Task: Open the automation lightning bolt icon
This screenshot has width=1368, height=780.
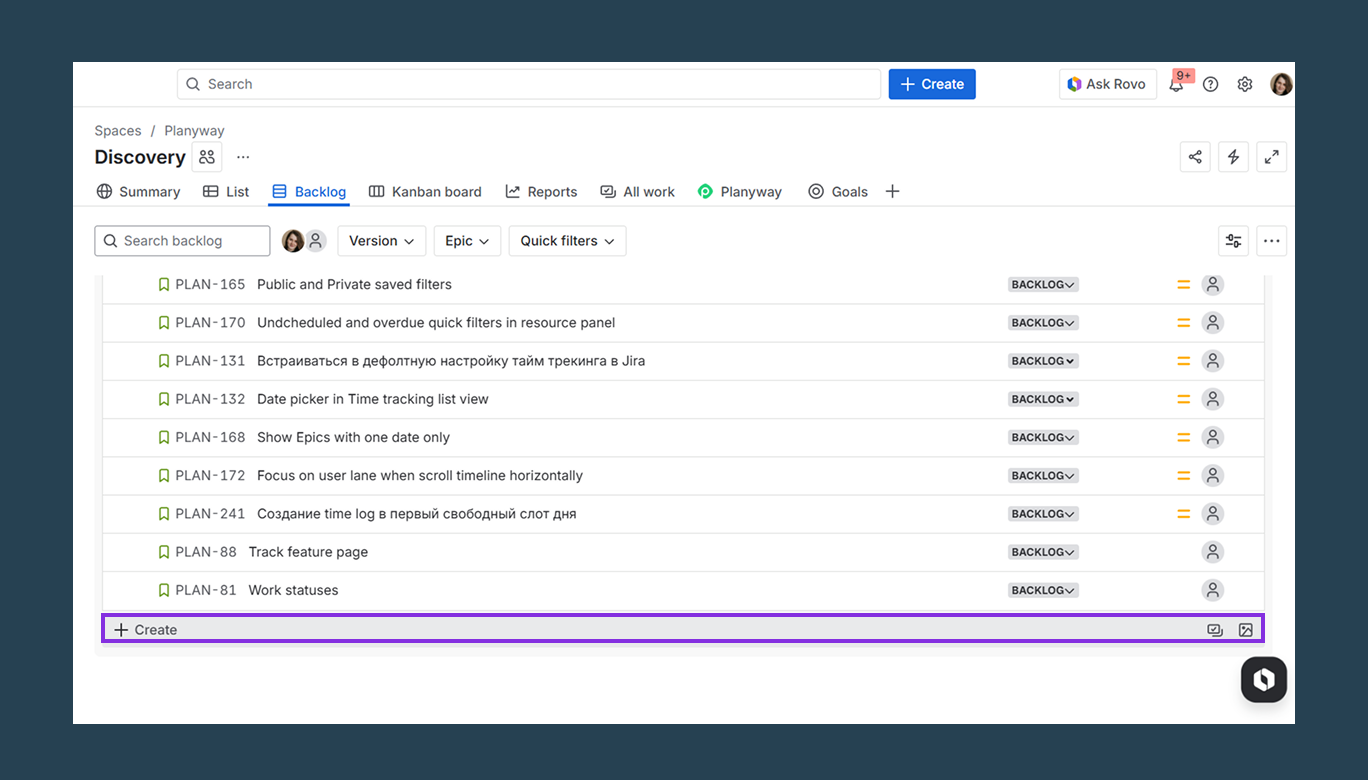Action: click(x=1233, y=157)
